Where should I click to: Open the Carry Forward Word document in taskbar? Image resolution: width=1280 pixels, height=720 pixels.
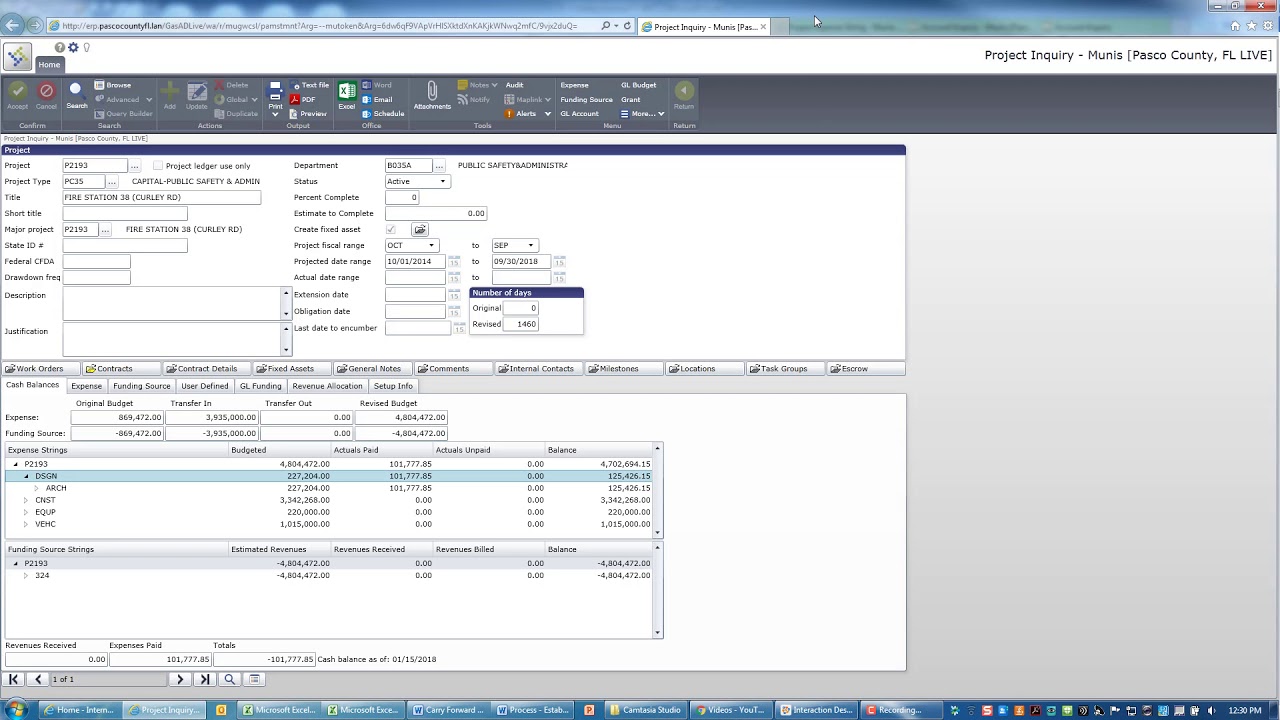(x=448, y=710)
